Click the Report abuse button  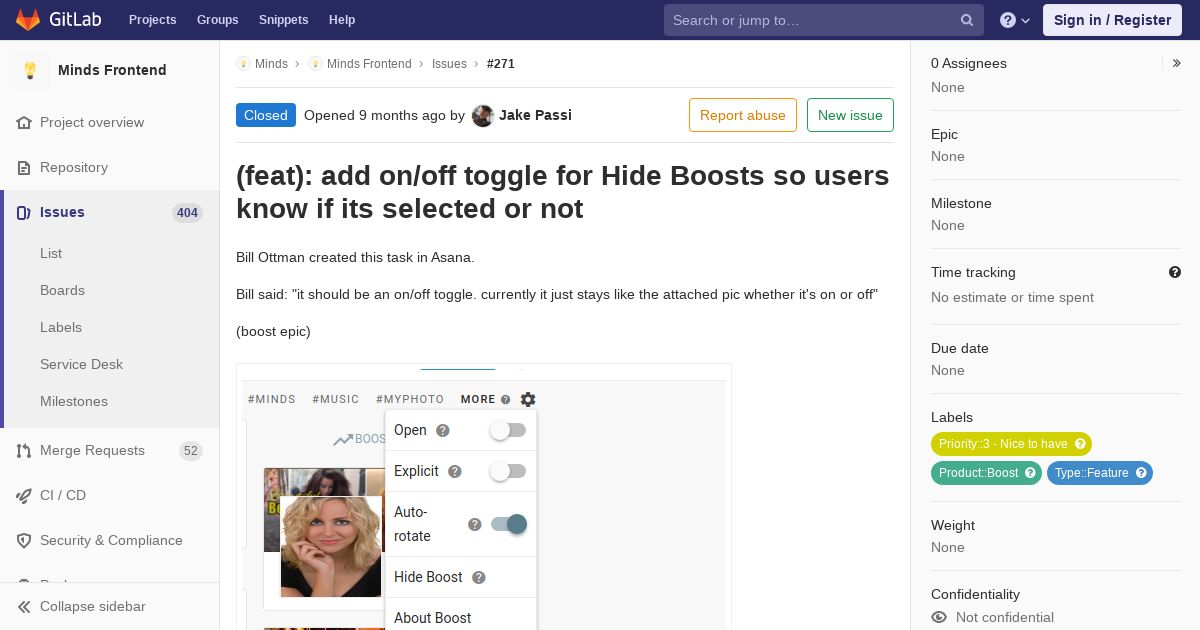(743, 115)
